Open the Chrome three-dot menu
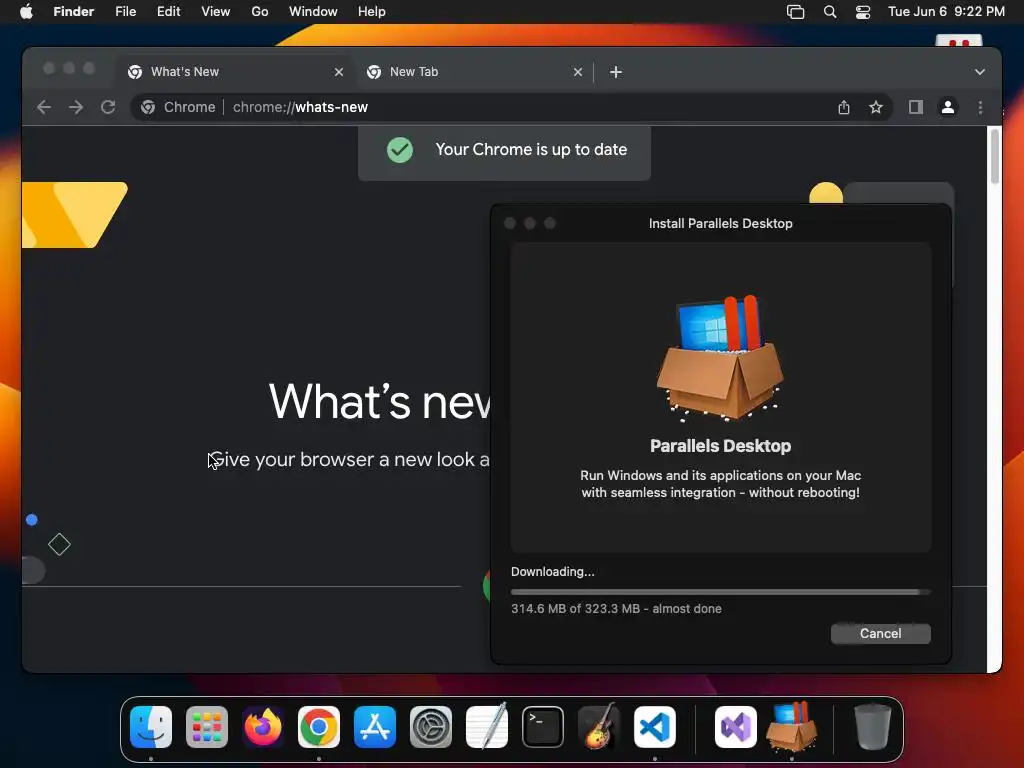Screen dimensions: 1024x768 tap(980, 107)
